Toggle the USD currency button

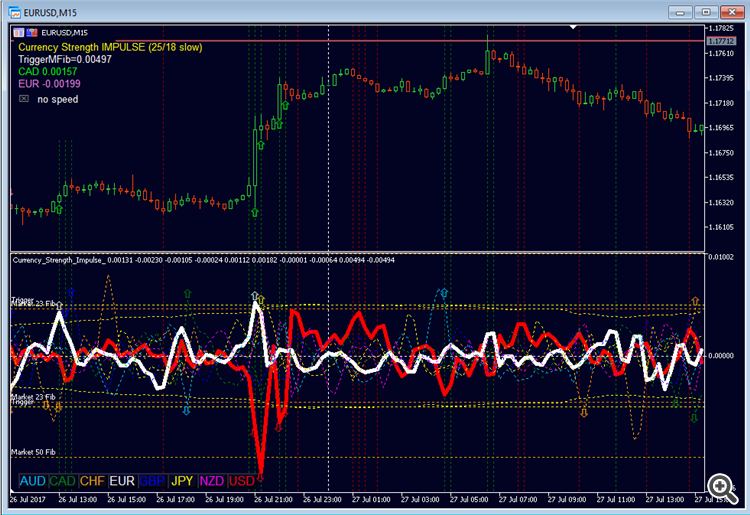tap(242, 481)
